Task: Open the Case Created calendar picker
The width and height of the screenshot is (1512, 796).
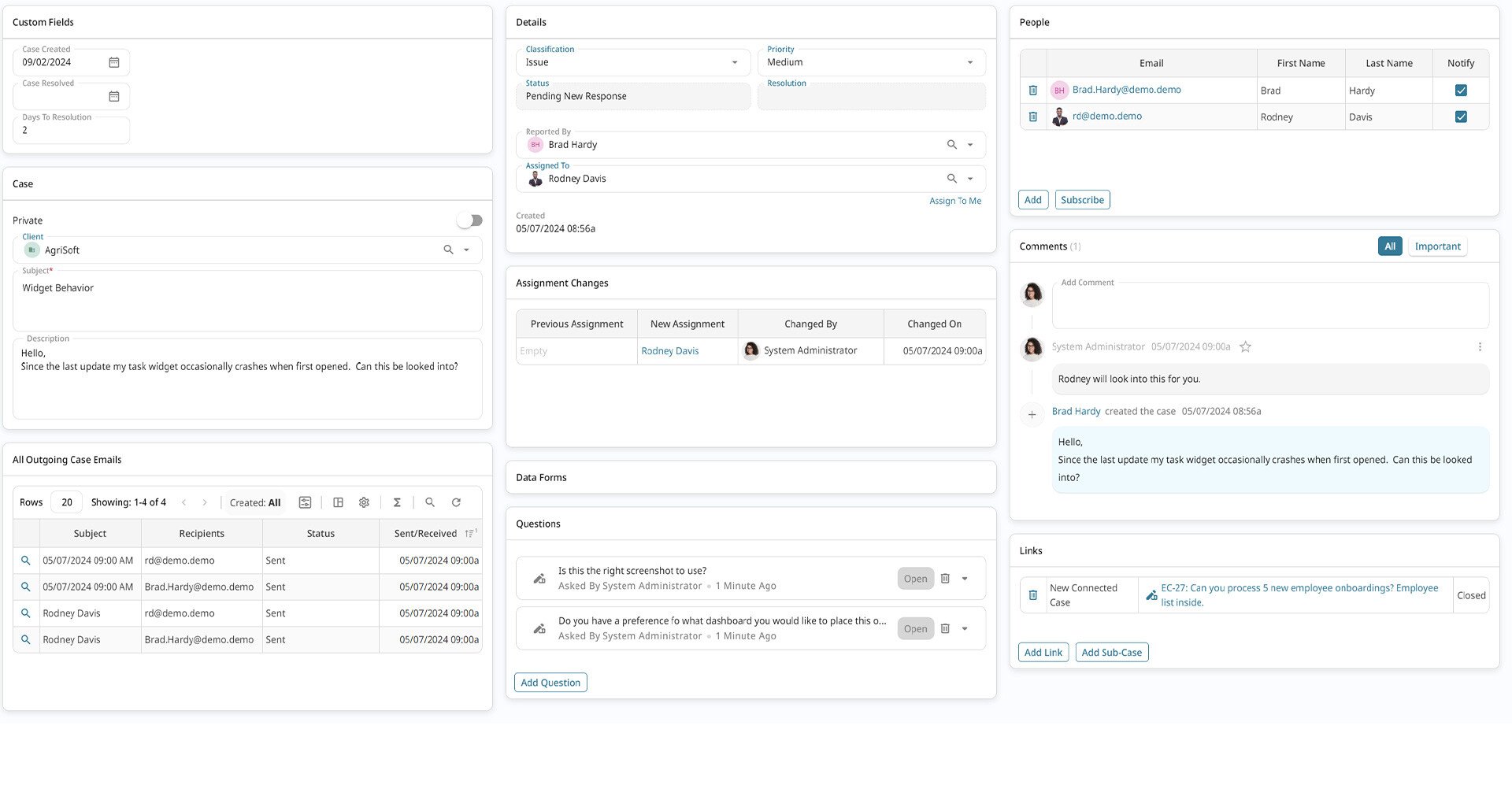Action: [114, 62]
